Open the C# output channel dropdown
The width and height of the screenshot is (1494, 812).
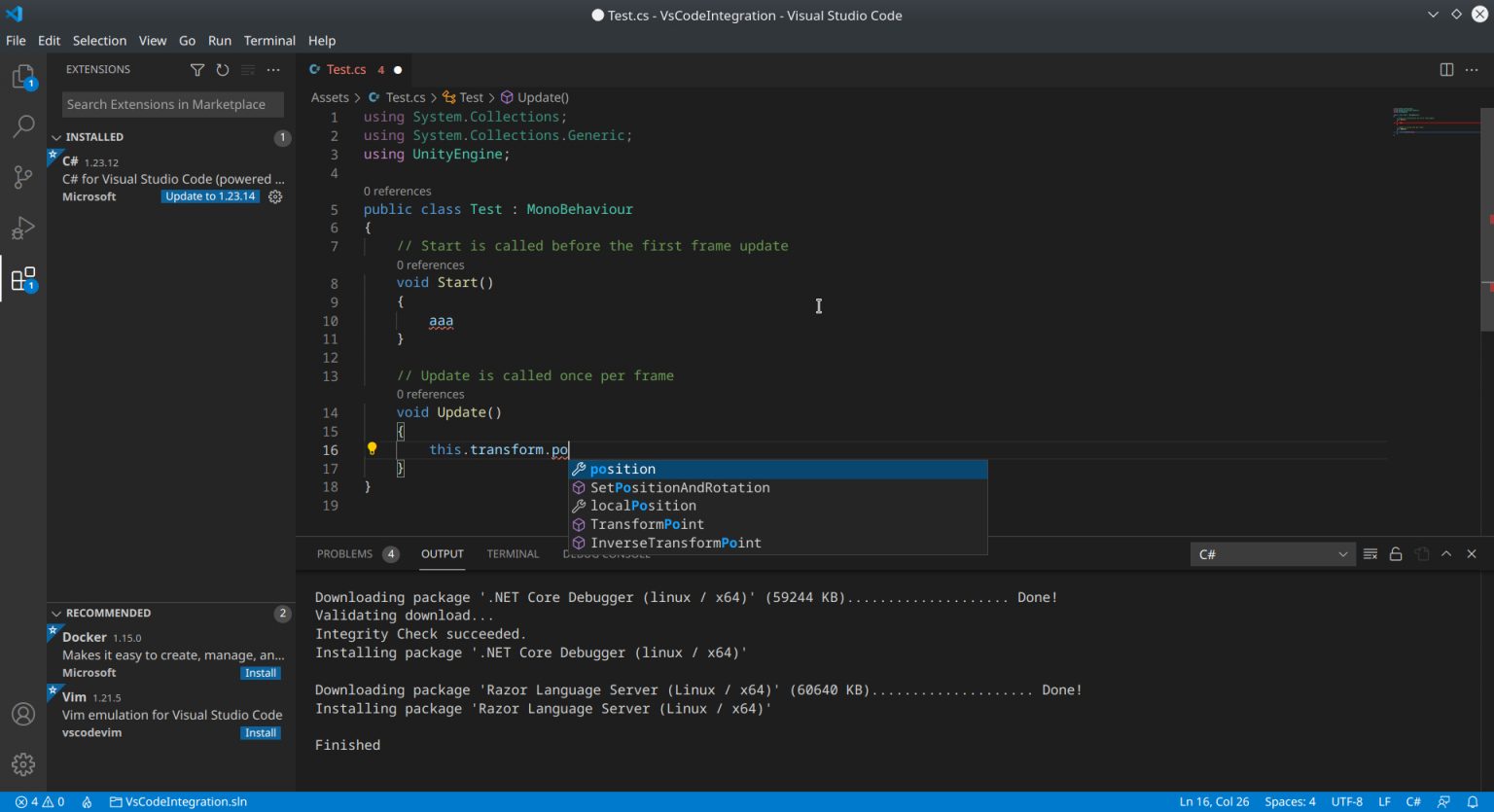pos(1273,554)
